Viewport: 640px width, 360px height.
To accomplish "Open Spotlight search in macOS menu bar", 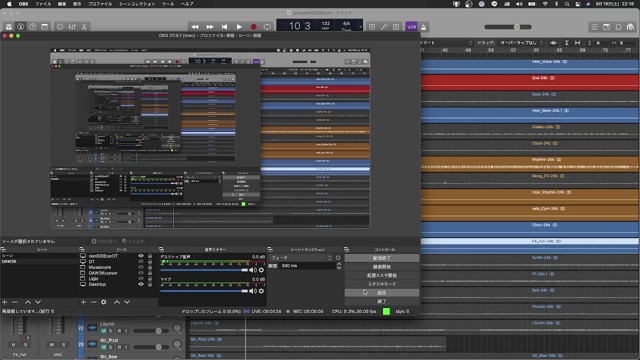I will click(567, 4).
